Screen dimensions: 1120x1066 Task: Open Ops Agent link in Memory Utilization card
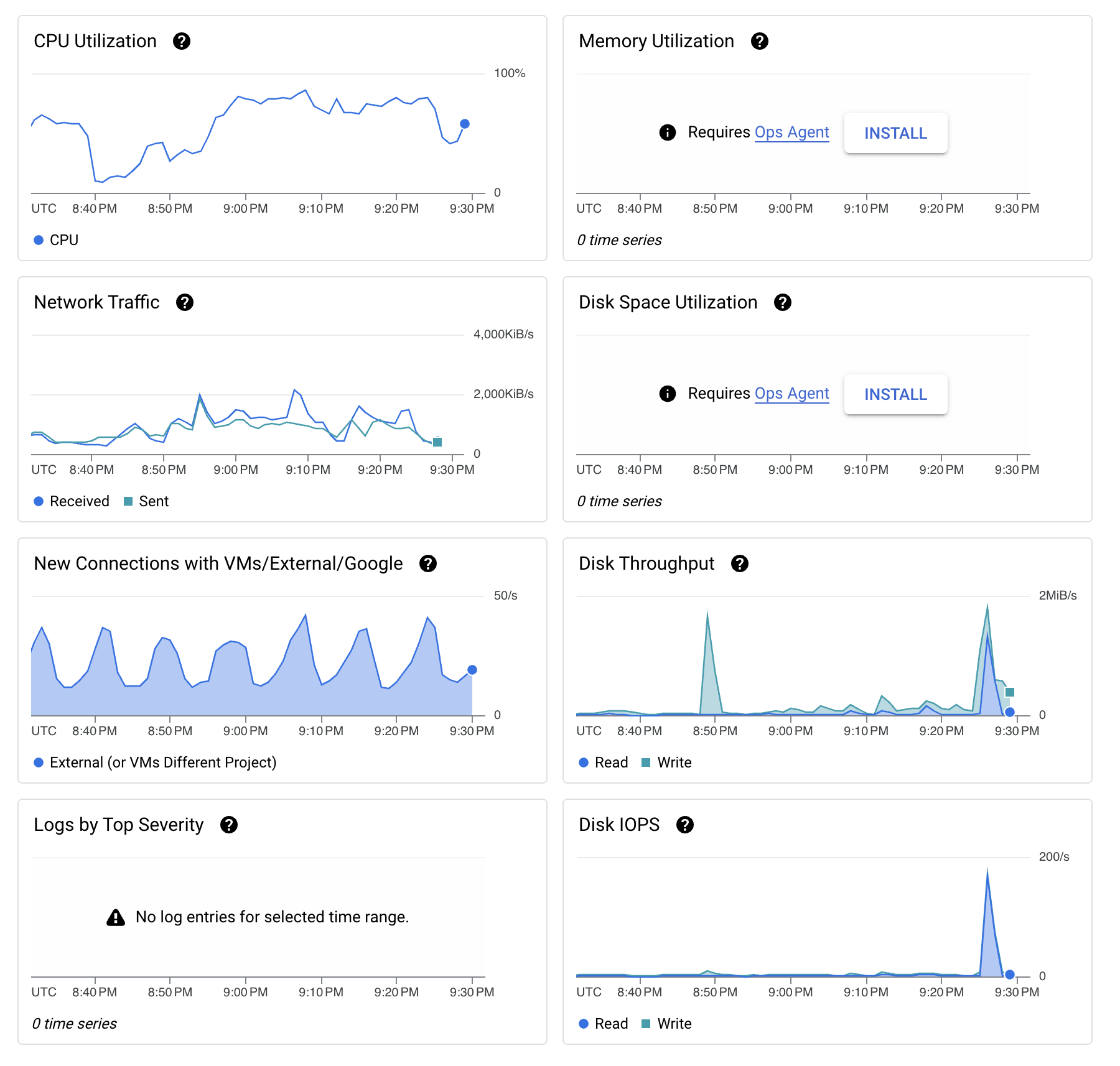point(791,132)
